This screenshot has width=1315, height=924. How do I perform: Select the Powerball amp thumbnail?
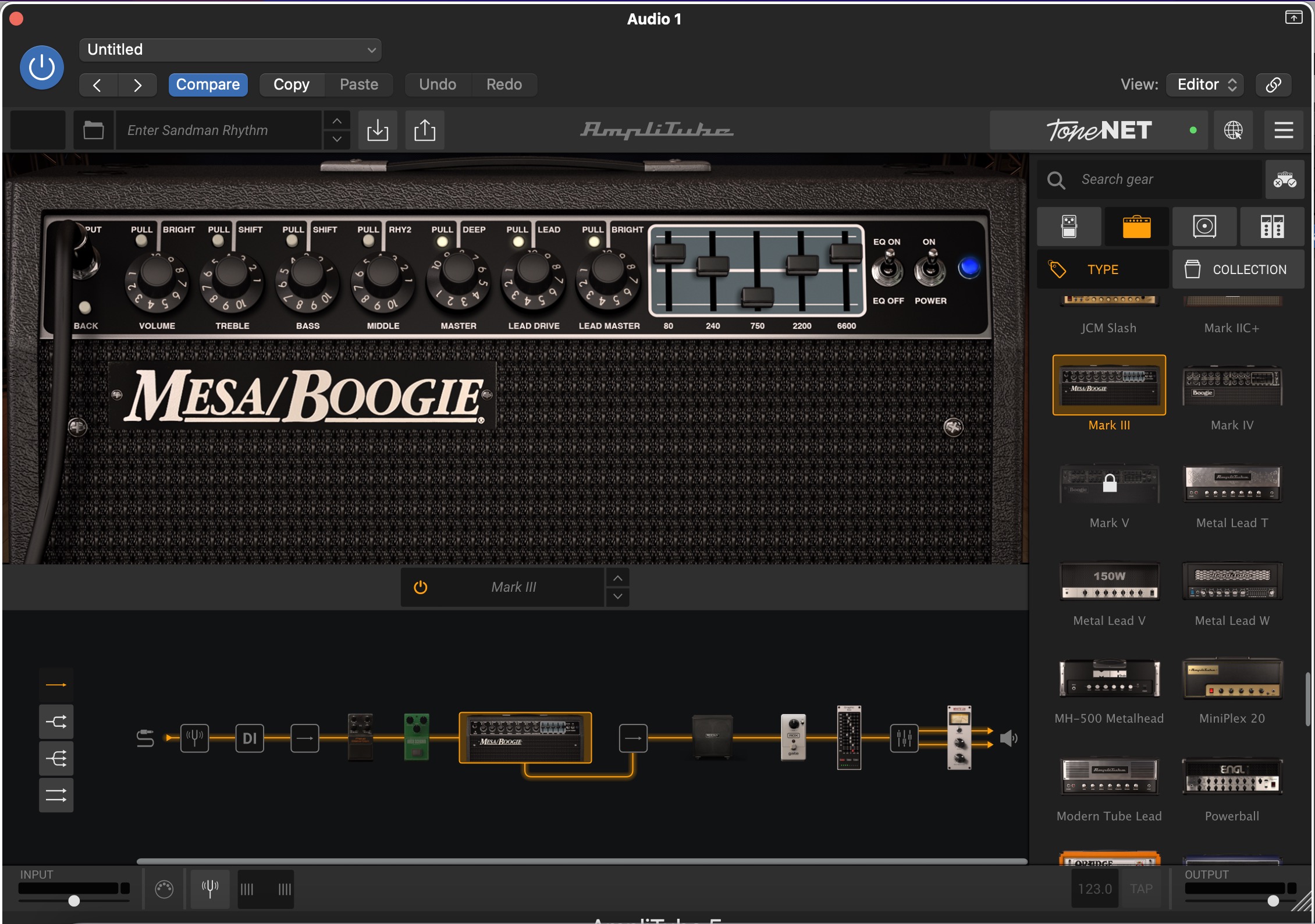coord(1232,776)
